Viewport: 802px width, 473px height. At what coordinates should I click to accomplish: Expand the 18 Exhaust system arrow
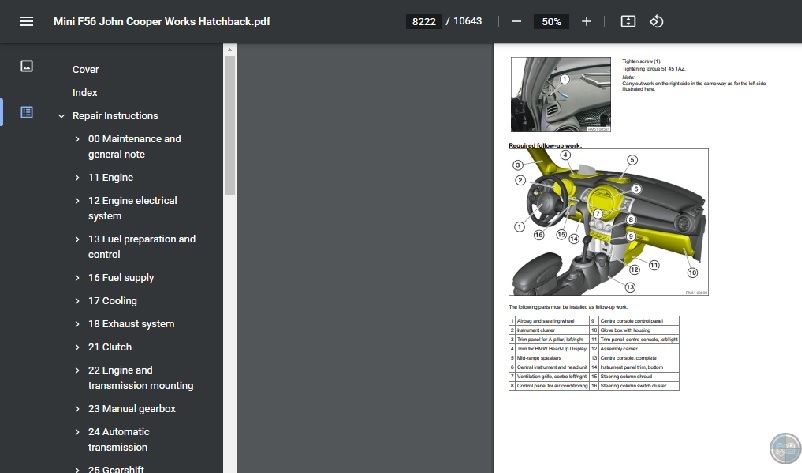[x=77, y=324]
